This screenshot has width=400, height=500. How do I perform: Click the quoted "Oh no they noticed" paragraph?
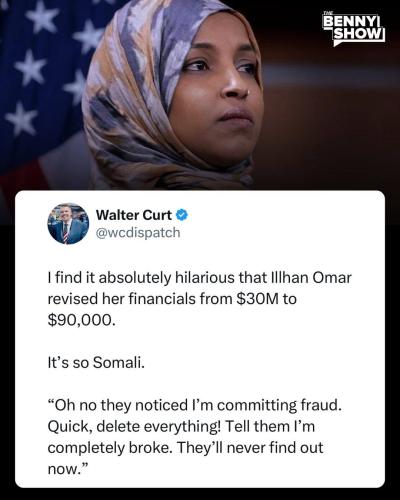click(195, 437)
